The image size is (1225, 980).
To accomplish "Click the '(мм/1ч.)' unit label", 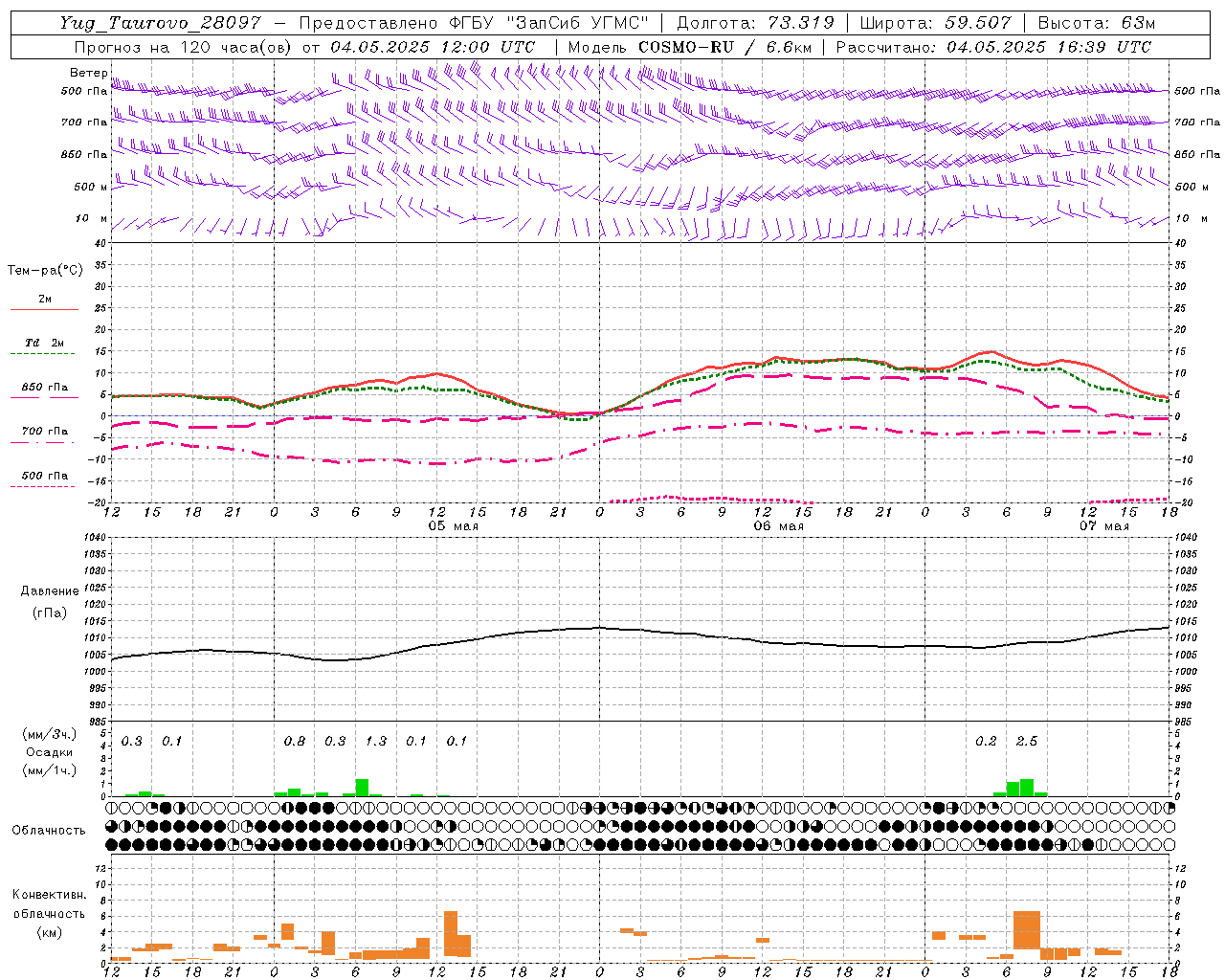I will [50, 770].
